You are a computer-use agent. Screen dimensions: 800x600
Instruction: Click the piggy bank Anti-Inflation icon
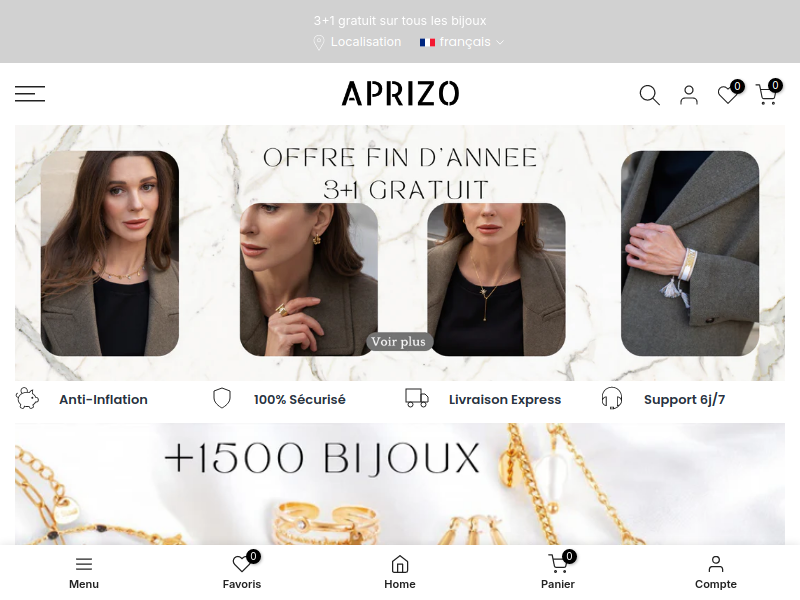[x=27, y=399]
